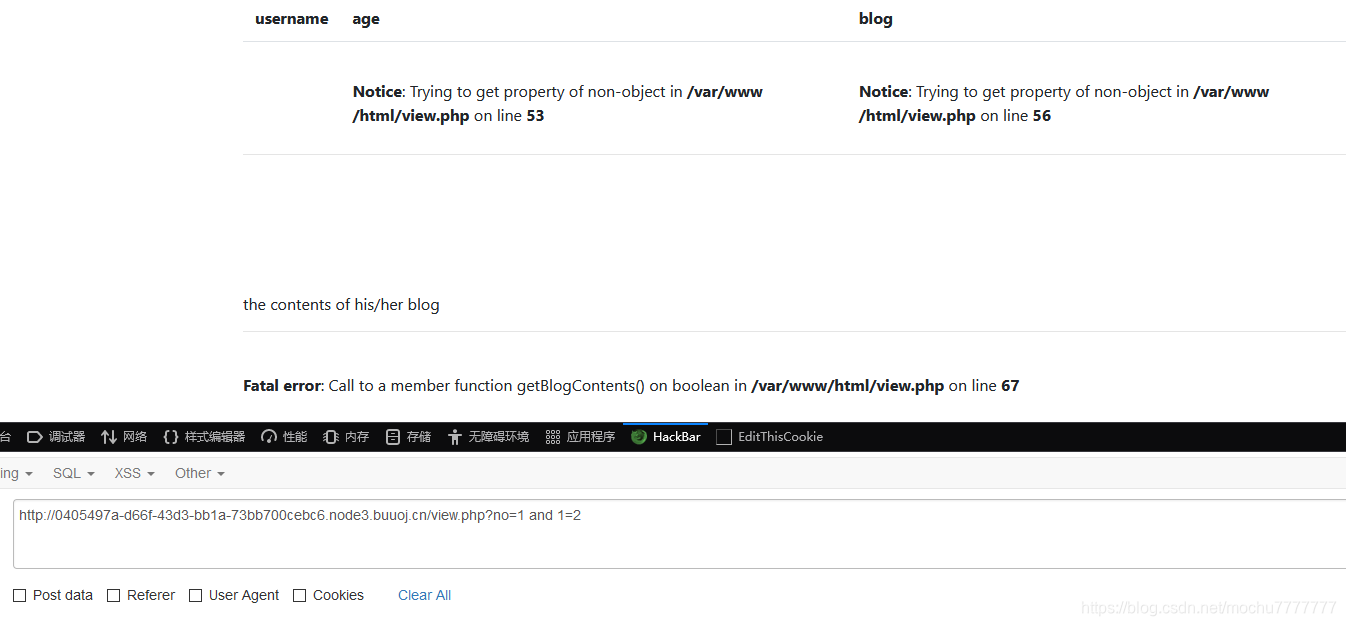
Task: Open the 性能 (Performance) devtools tab
Action: (284, 437)
